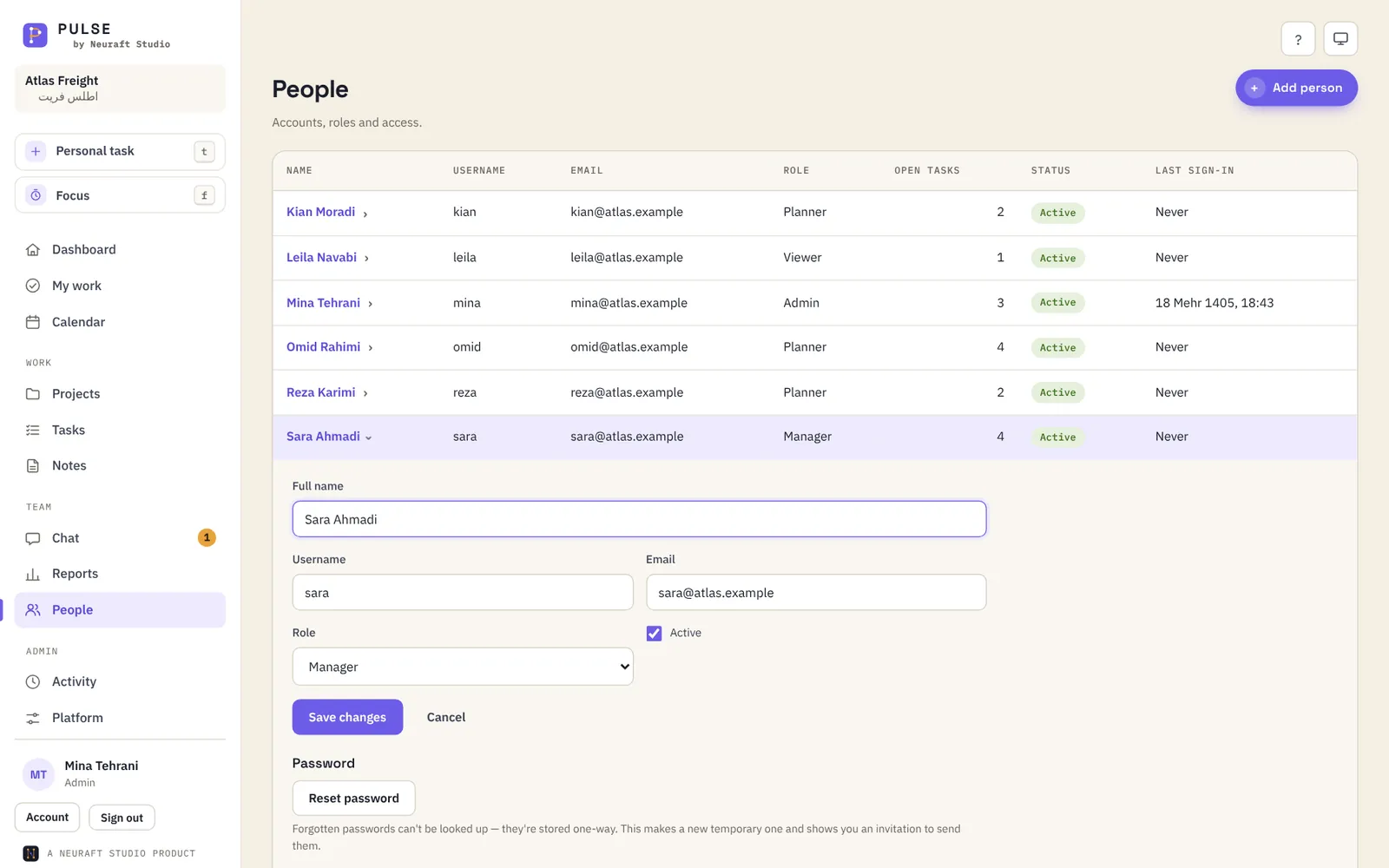Open the Role dropdown showing Manager

[x=463, y=667]
